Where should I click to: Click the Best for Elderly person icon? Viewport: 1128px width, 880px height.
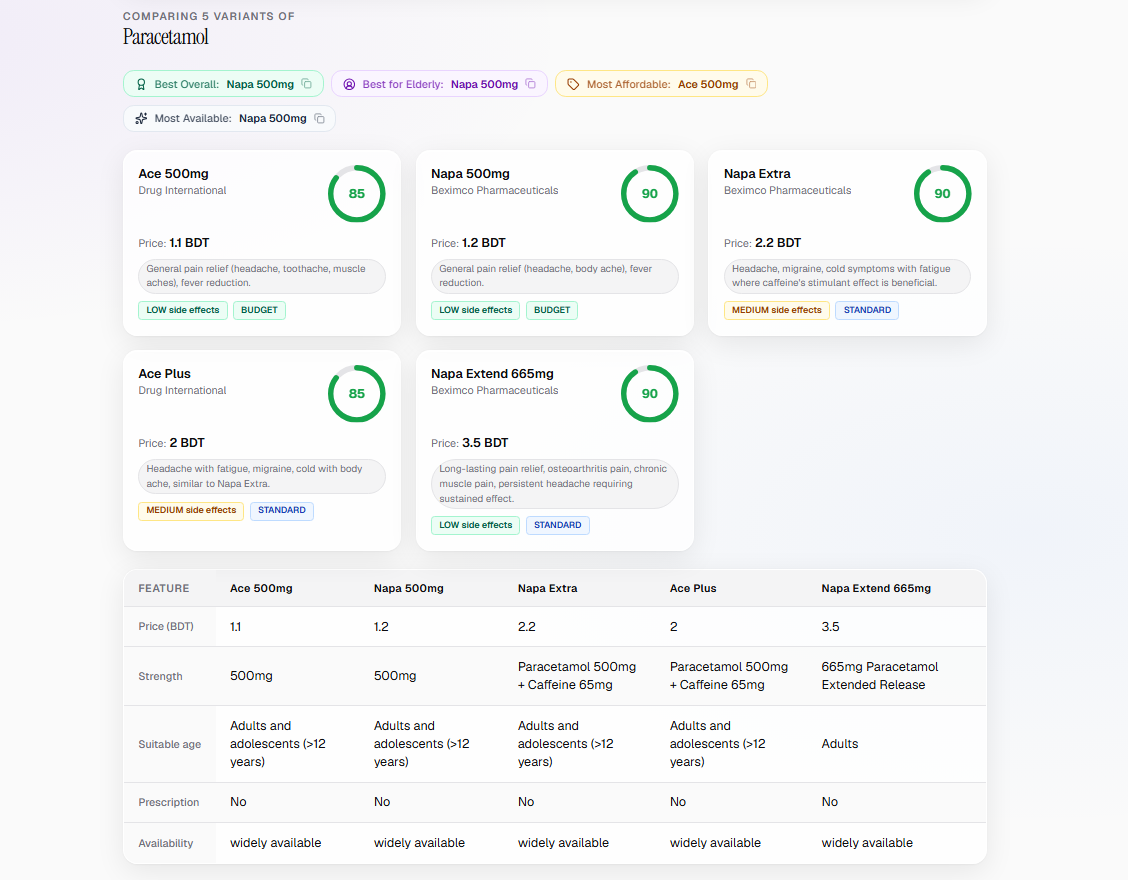[349, 84]
